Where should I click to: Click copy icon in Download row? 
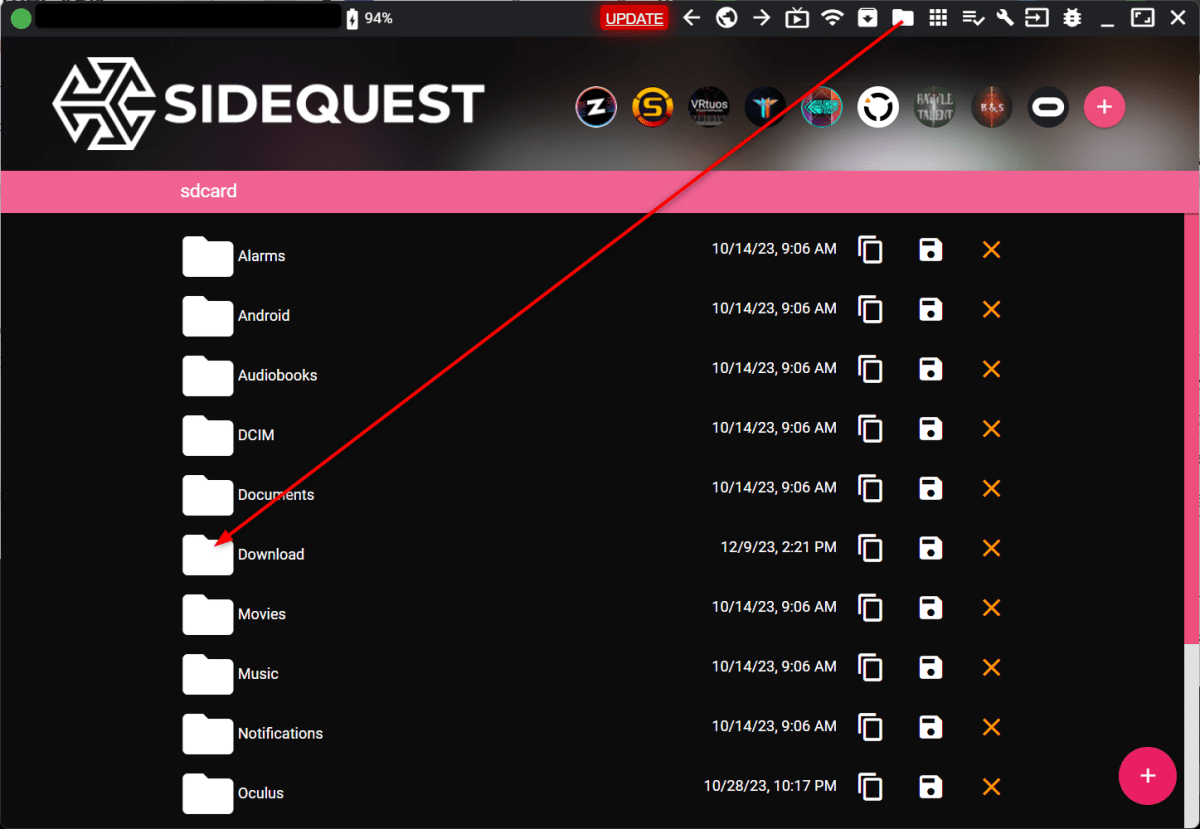(x=871, y=549)
